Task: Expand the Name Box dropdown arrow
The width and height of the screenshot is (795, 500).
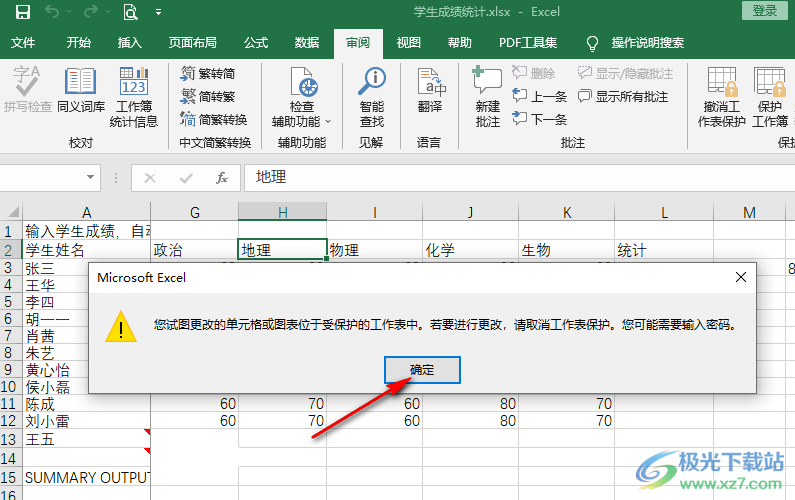Action: tap(91, 178)
